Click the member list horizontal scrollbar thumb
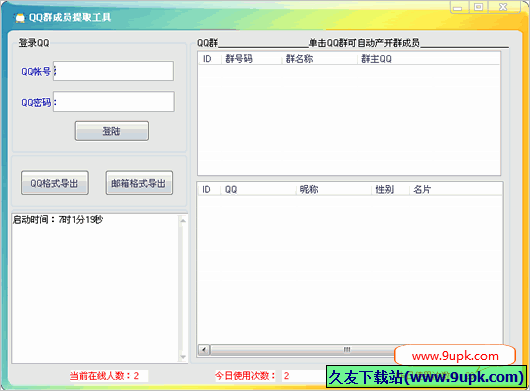This screenshot has width=530, height=391. (303, 349)
